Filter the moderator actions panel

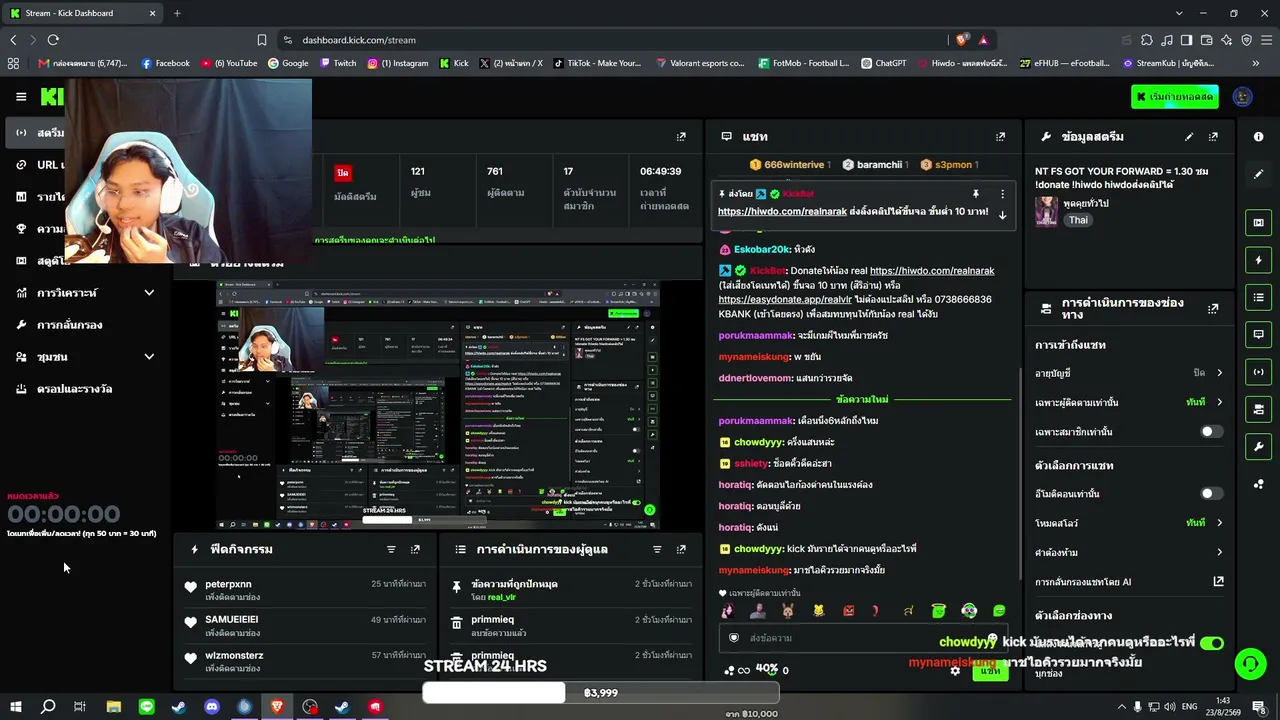[657, 549]
